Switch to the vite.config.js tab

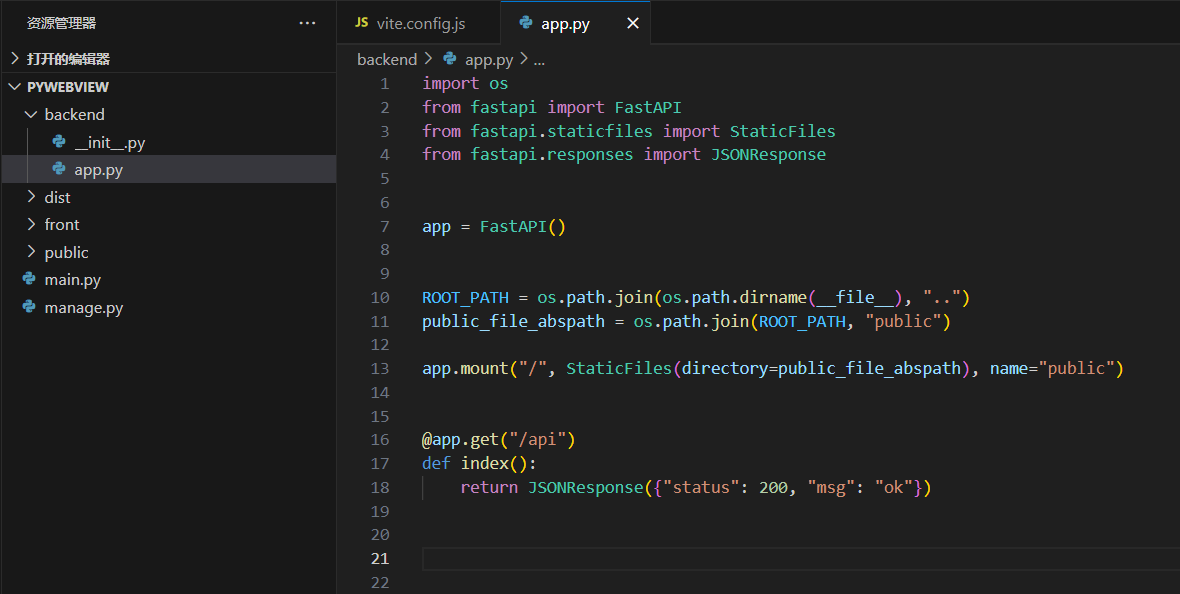[418, 23]
